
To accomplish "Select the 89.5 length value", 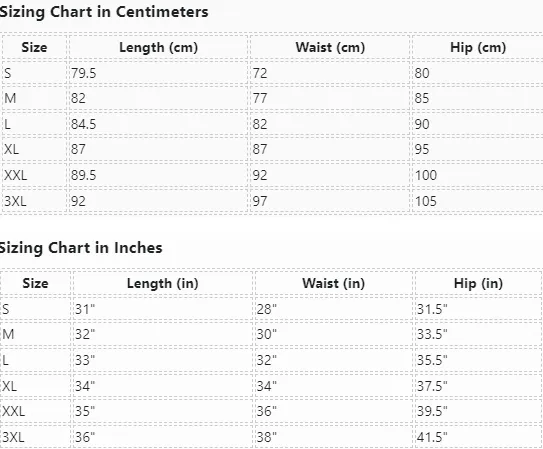I will [x=83, y=175].
